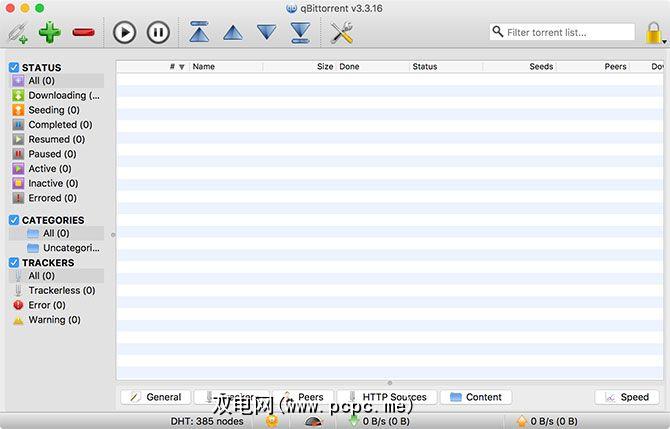Select the Errored (0) filter
The image size is (670, 429).
point(56,198)
